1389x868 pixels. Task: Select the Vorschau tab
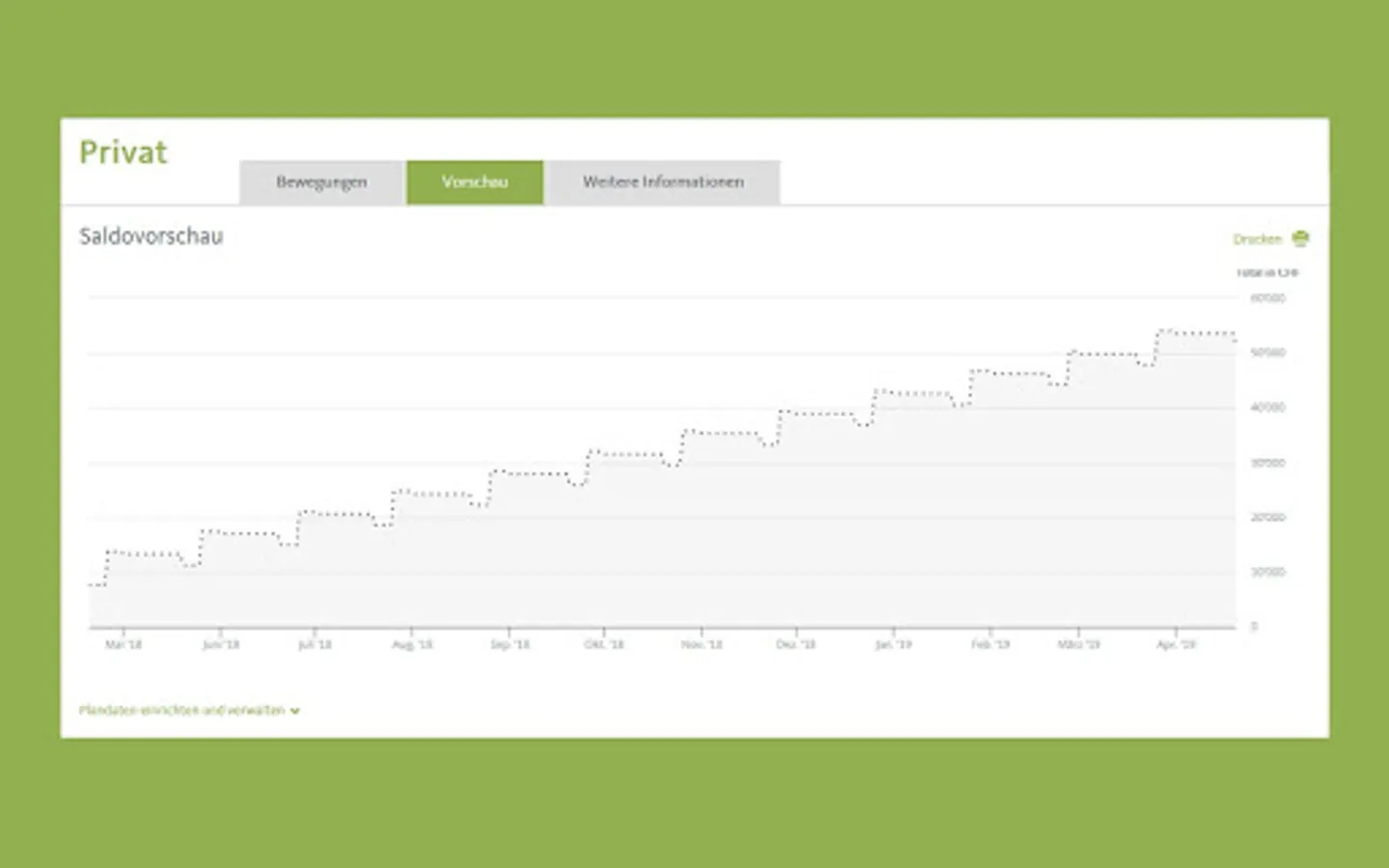pyautogui.click(x=475, y=182)
